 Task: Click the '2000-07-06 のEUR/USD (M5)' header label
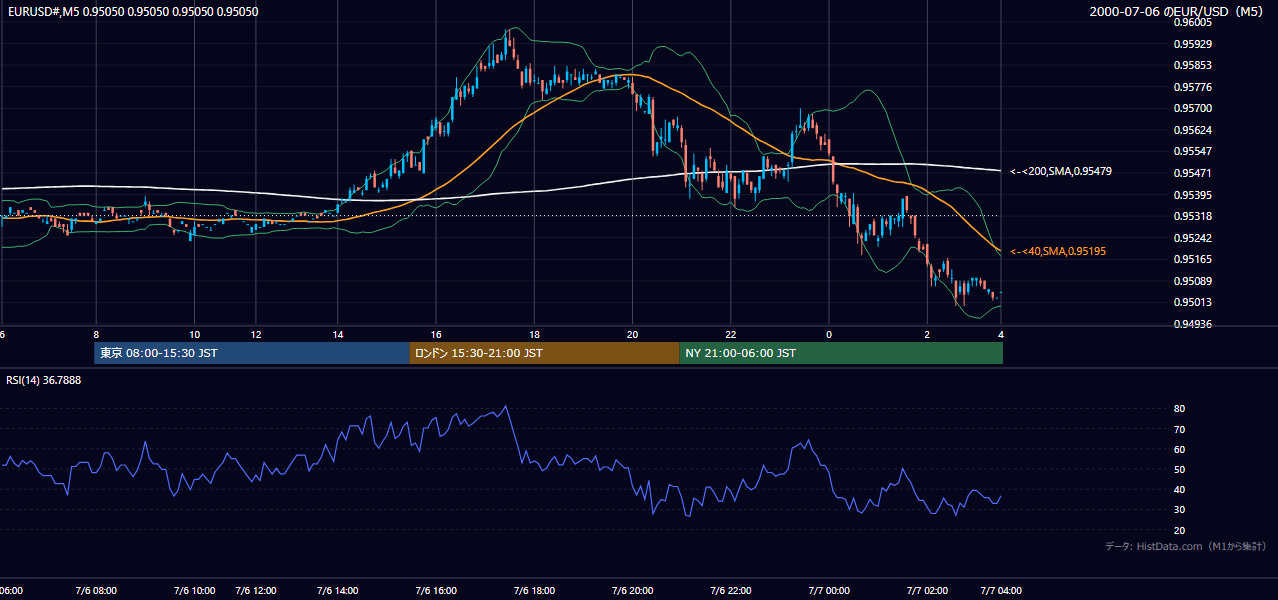pyautogui.click(x=1178, y=12)
